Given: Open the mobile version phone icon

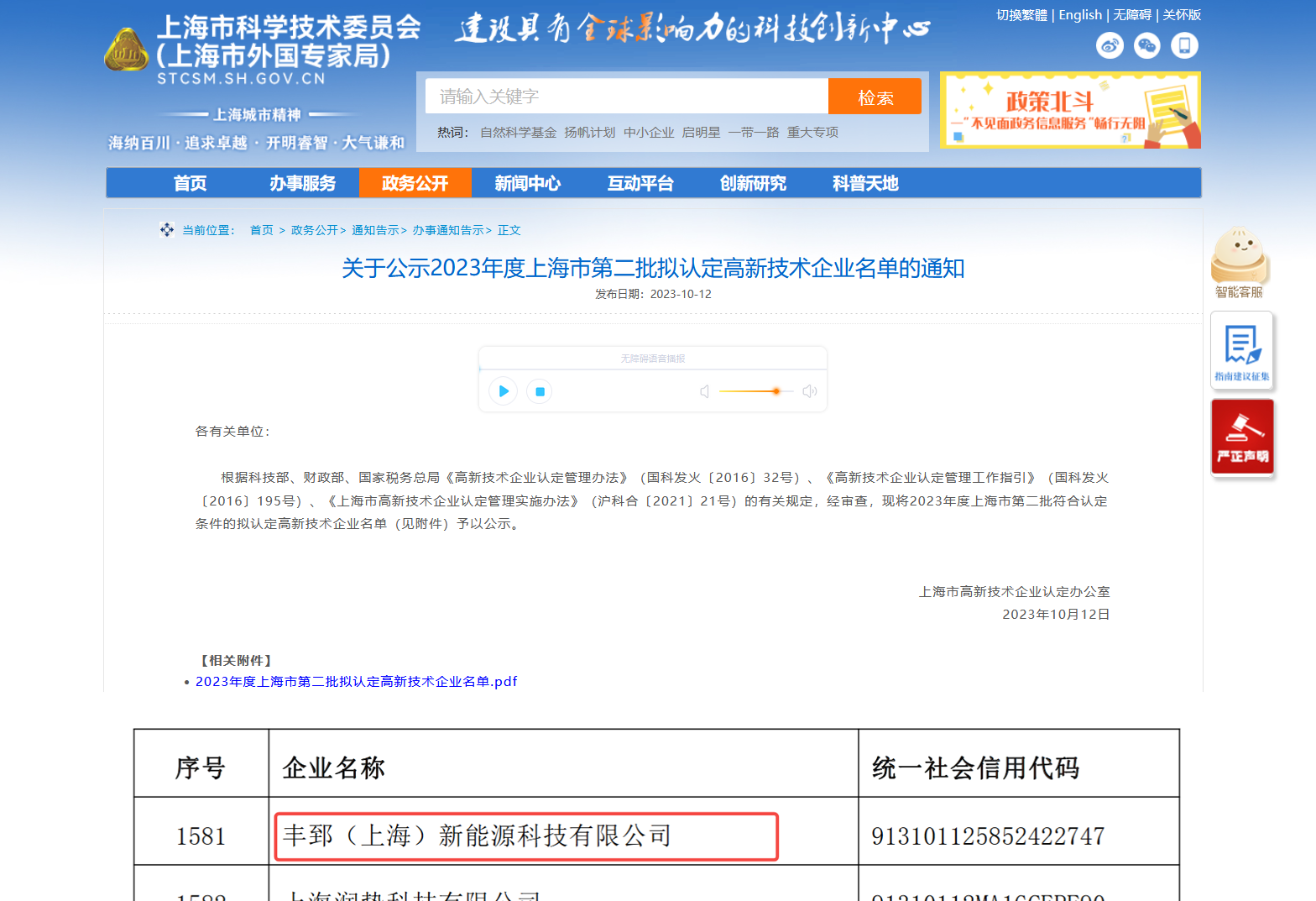Looking at the screenshot, I should (x=1184, y=45).
